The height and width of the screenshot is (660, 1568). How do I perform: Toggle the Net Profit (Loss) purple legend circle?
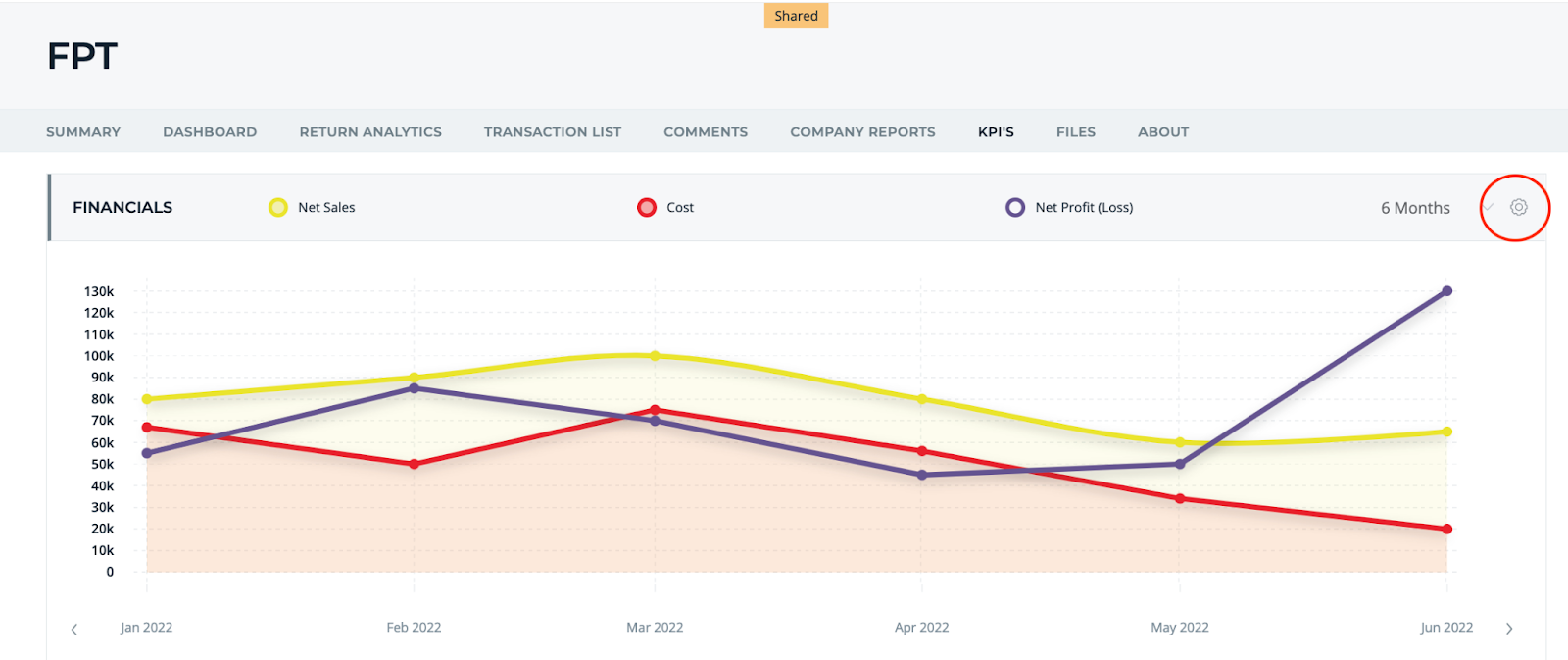(x=1015, y=207)
